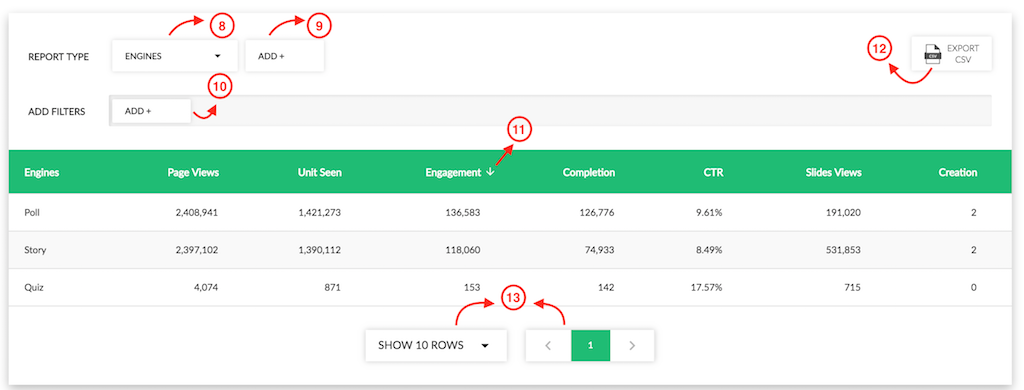
Task: Click ADD + in the Add Filters row
Action: pyautogui.click(x=152, y=111)
